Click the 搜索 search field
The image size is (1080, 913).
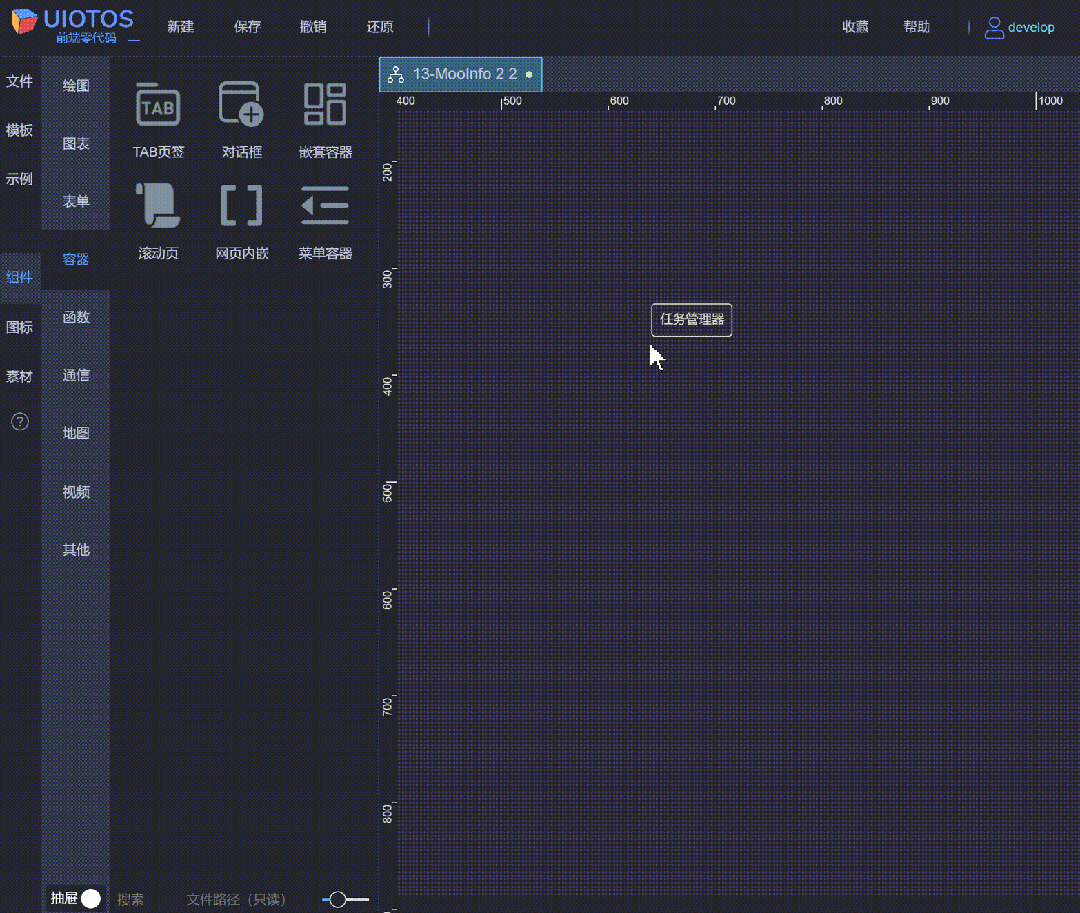tap(131, 899)
